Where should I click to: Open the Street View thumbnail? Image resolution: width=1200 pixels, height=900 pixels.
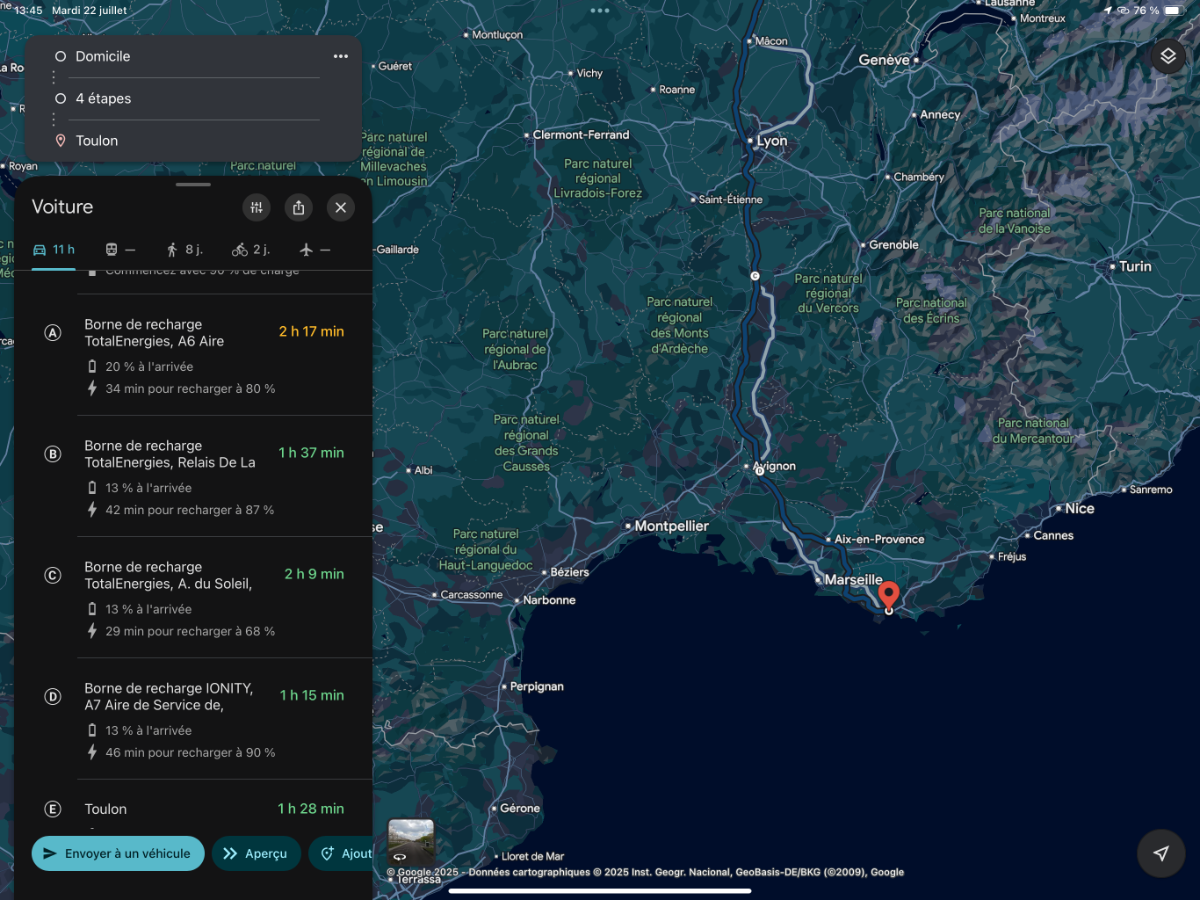click(x=411, y=842)
